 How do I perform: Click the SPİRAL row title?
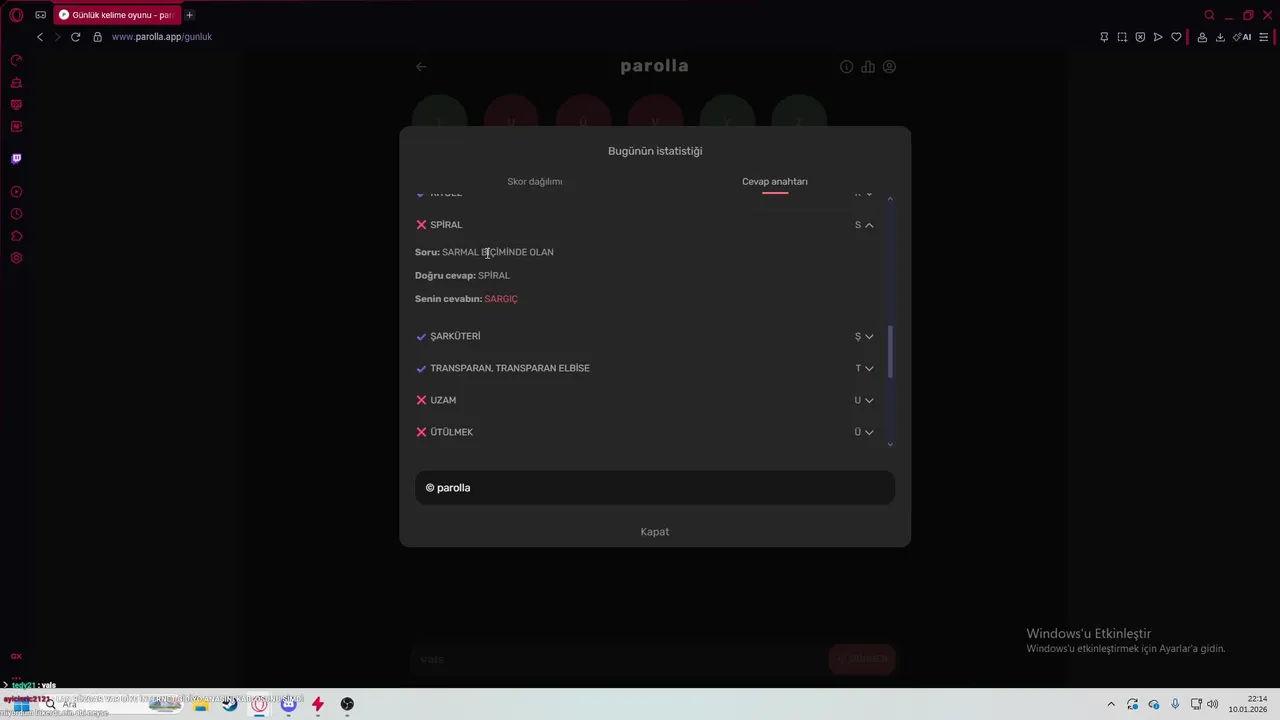point(446,225)
